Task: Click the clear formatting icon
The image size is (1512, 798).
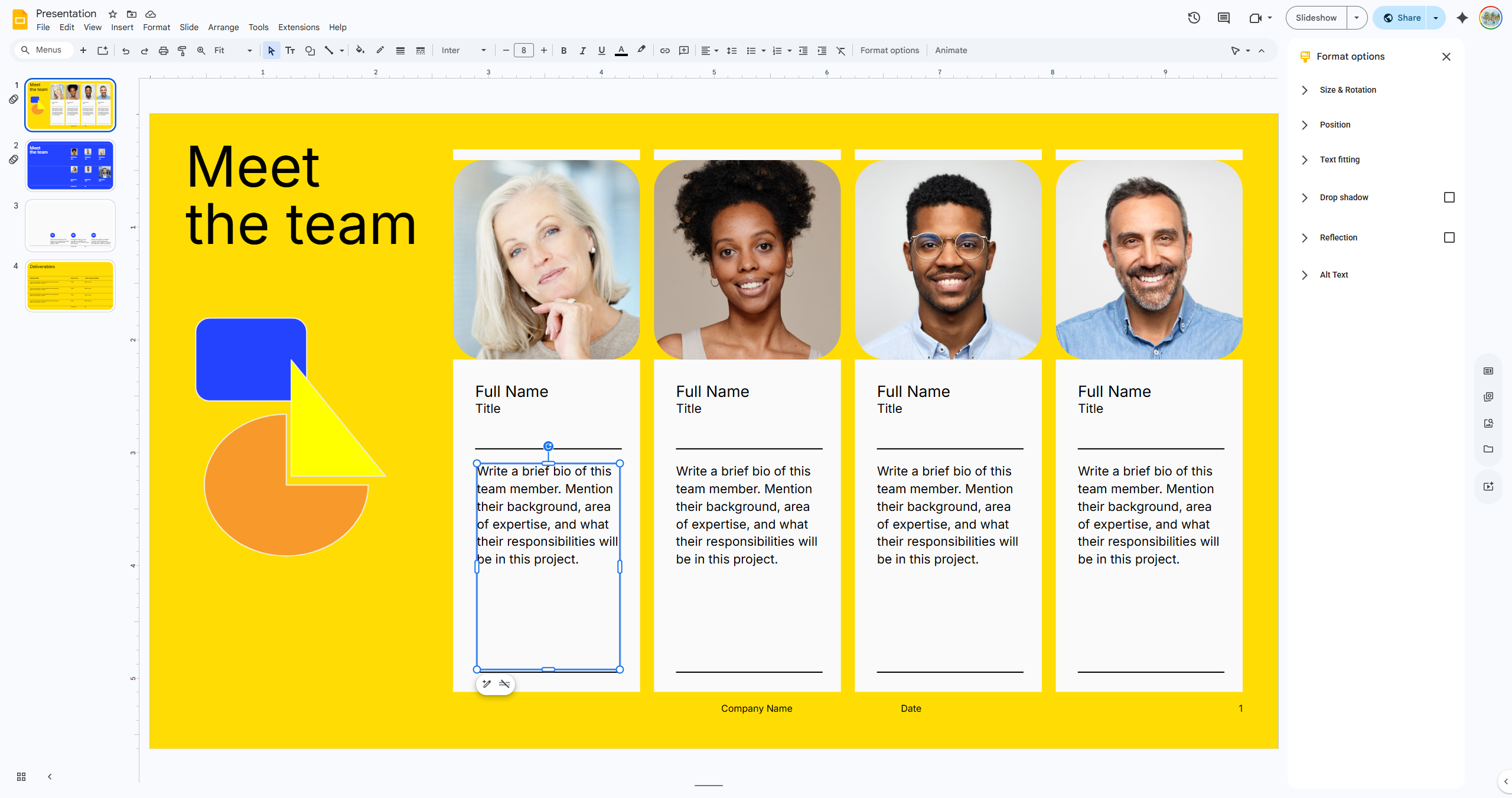Action: click(x=841, y=51)
